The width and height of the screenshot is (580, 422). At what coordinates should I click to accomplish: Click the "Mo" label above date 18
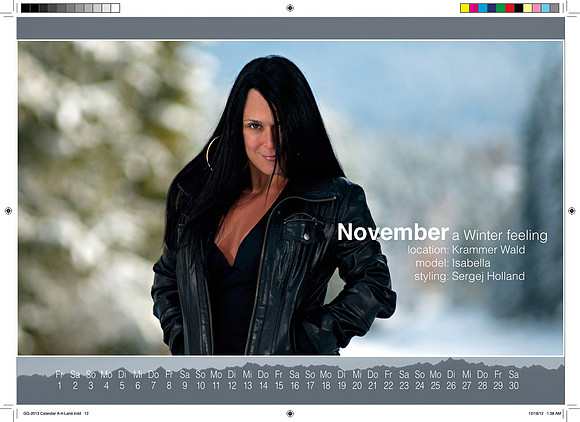(326, 374)
